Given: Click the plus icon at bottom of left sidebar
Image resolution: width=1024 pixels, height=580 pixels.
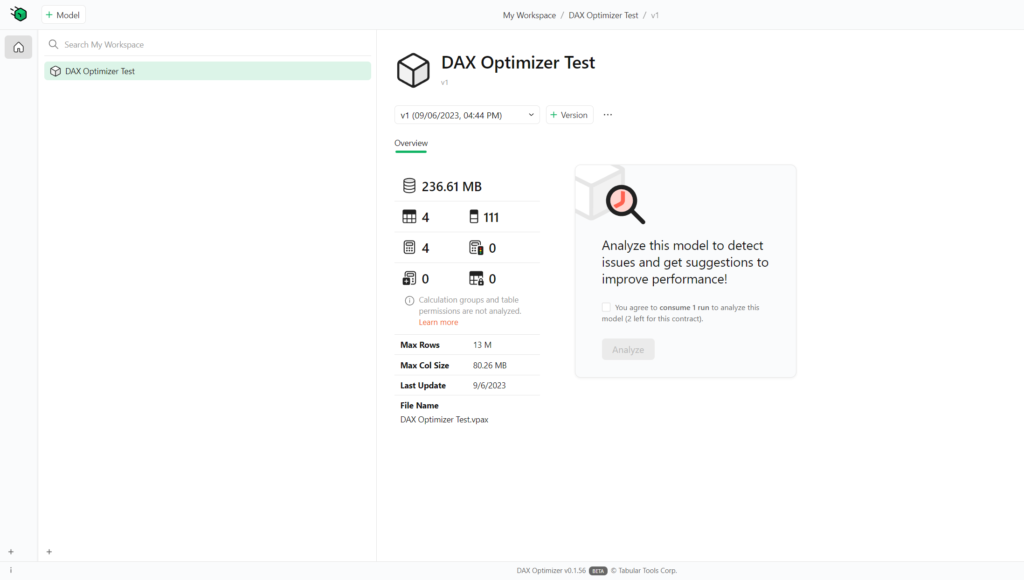Looking at the screenshot, I should click(x=11, y=552).
